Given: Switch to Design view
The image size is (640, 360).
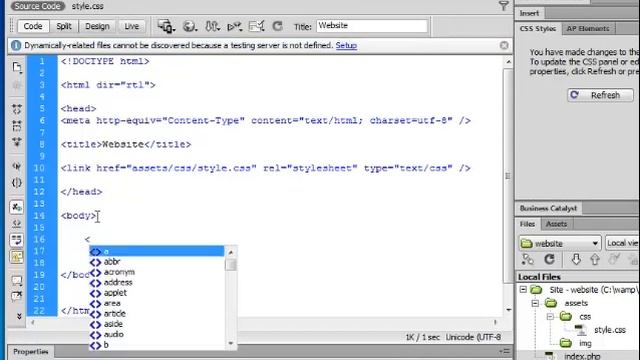Looking at the screenshot, I should (97, 26).
